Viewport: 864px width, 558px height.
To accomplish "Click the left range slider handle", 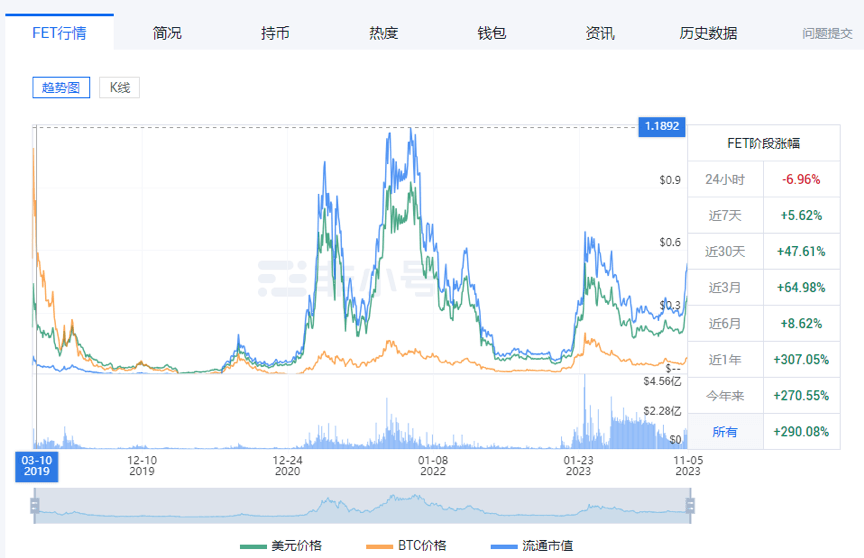I will coord(35,506).
